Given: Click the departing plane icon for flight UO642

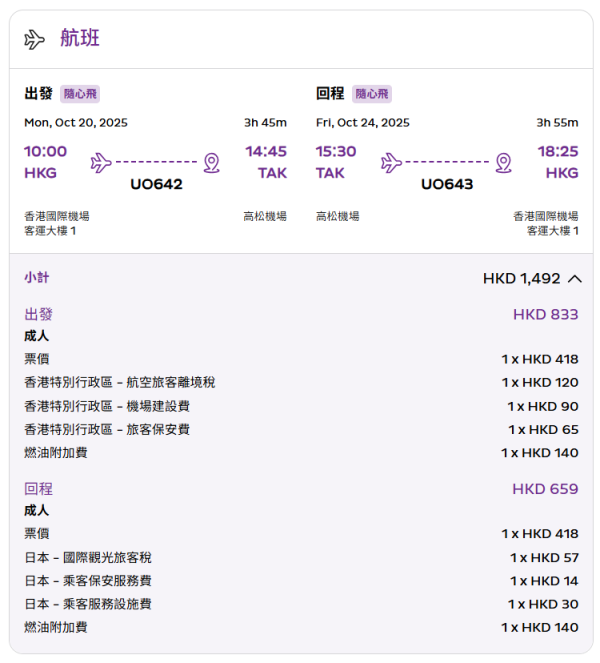Looking at the screenshot, I should 101,163.
